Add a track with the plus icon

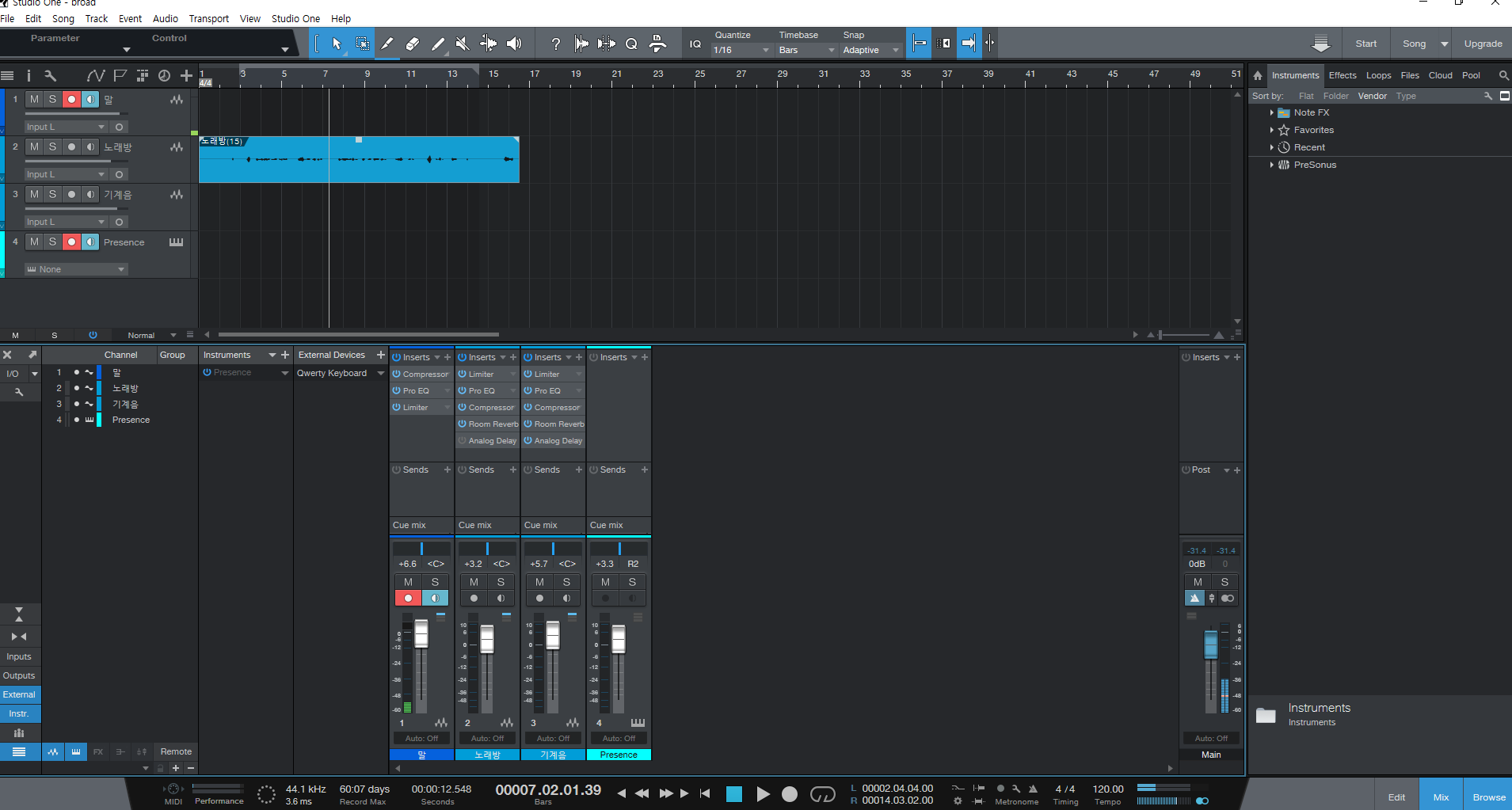coord(186,75)
